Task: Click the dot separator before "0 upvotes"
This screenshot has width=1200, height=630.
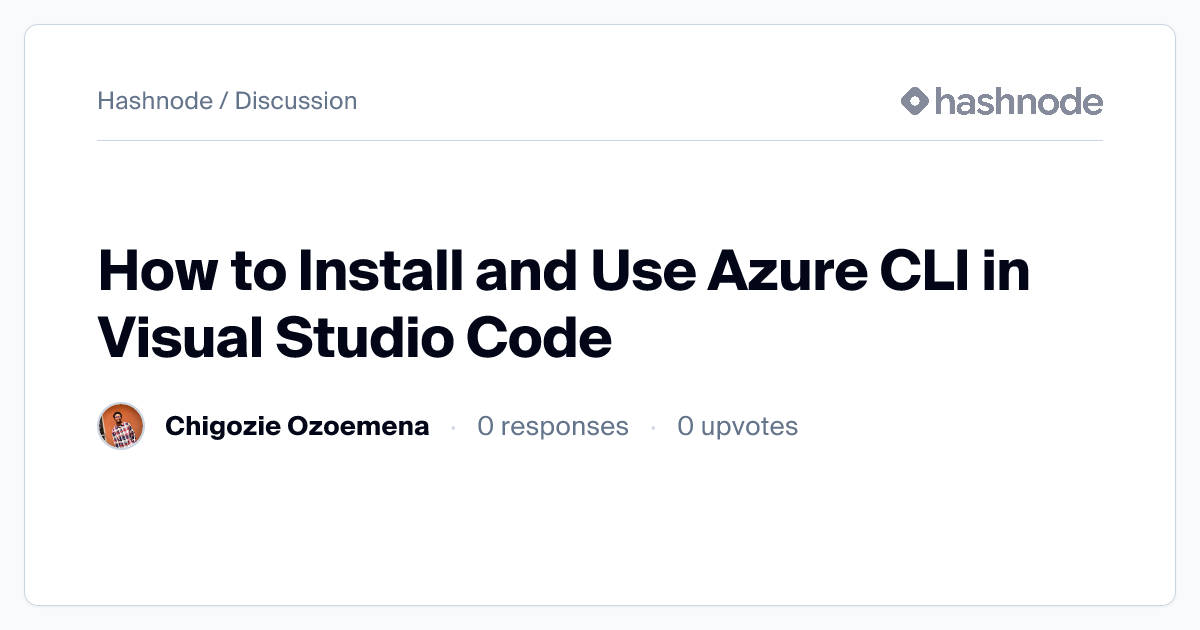Action: [653, 427]
